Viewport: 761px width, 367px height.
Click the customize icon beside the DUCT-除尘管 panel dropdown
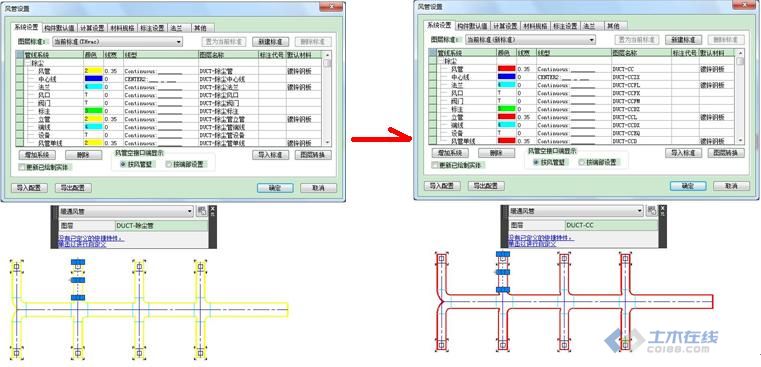coord(202,212)
